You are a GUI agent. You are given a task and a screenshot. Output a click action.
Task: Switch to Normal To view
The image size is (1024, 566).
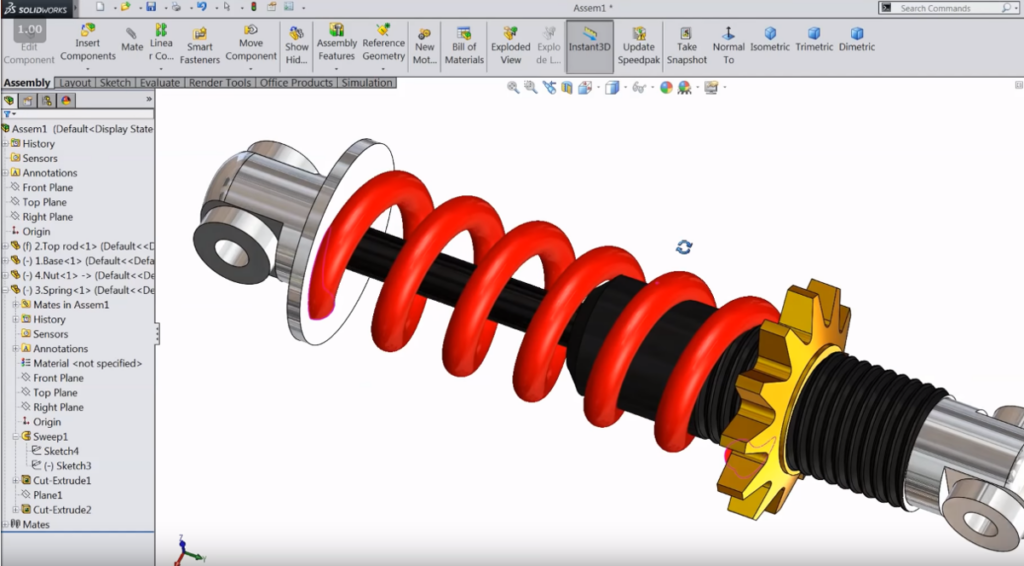click(728, 46)
